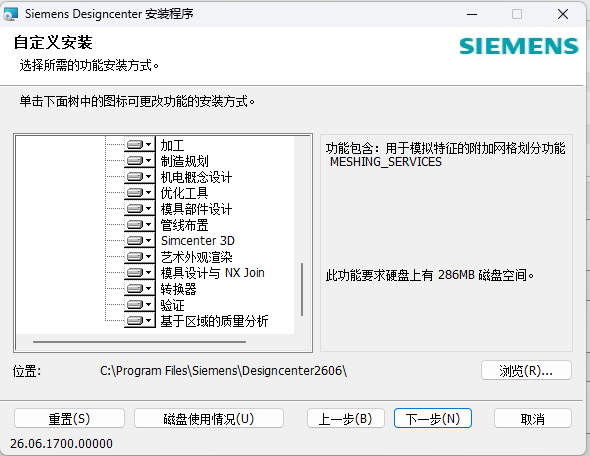Click the horizontal scrollbar of the feature tree
This screenshot has height=456, width=590.
(x=139, y=342)
